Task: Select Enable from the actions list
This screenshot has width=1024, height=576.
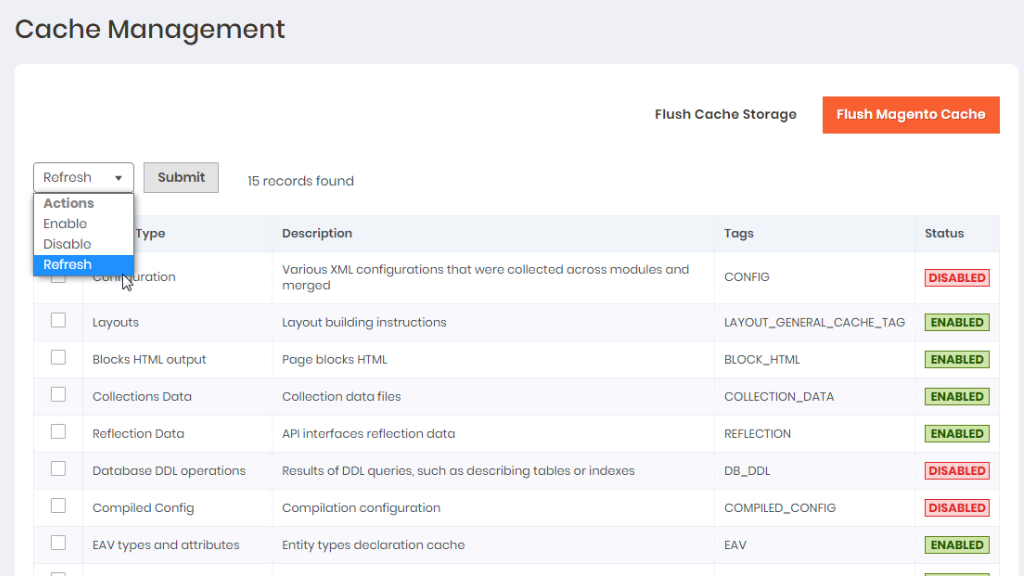Action: point(84,223)
